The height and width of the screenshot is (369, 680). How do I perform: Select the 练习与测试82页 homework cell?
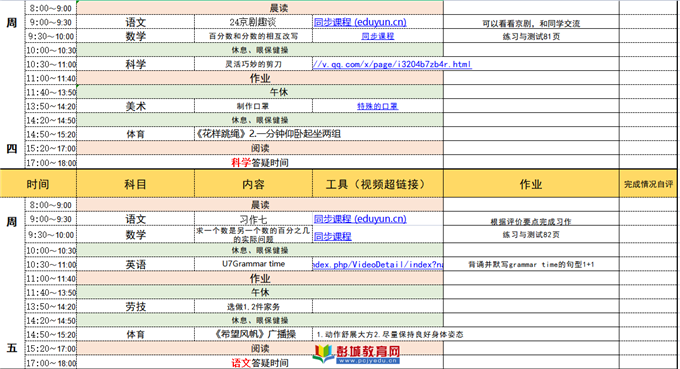(x=531, y=235)
